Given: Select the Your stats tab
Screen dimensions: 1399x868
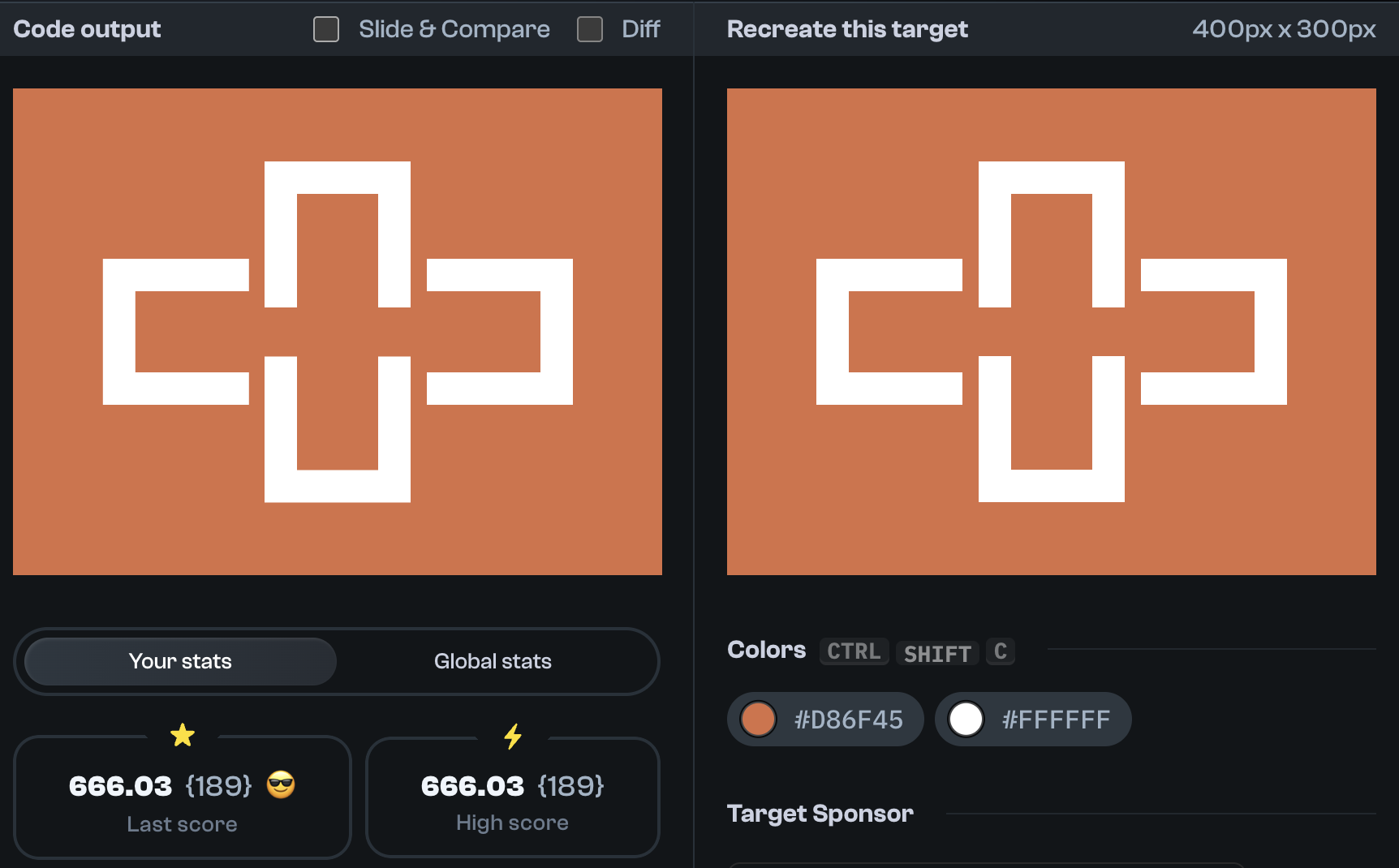Looking at the screenshot, I should tap(179, 661).
